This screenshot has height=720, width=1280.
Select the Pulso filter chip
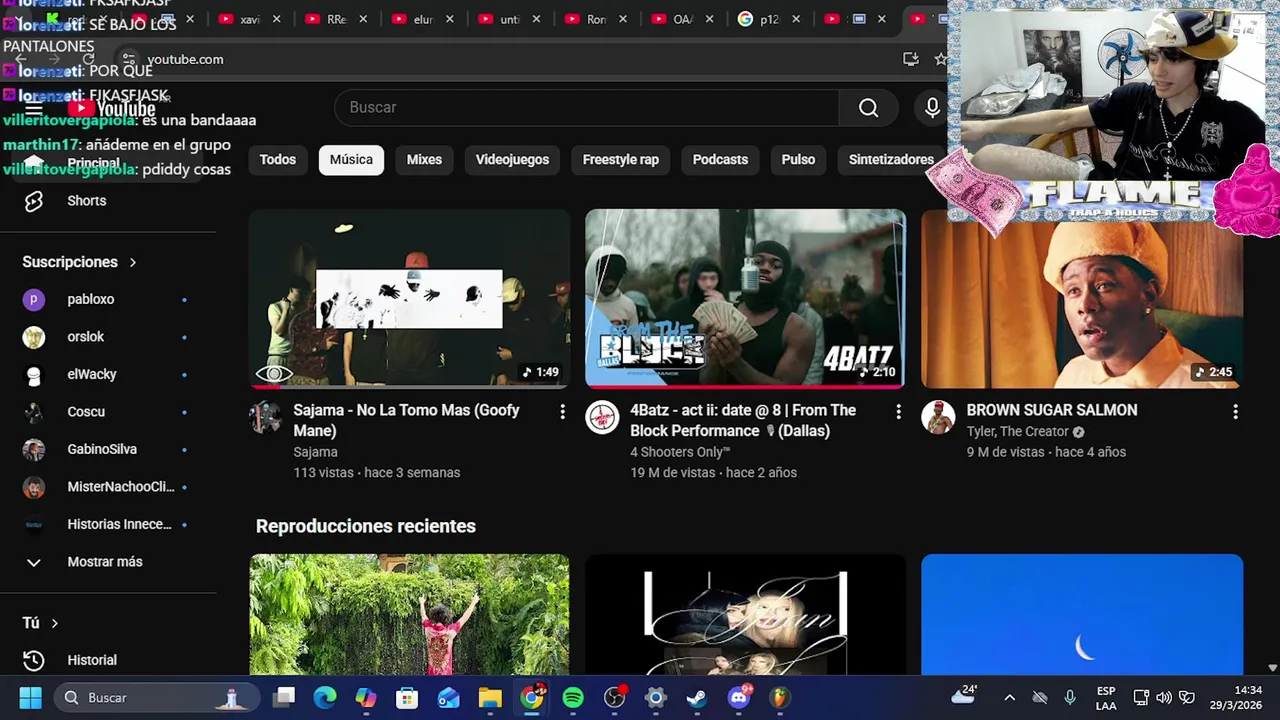click(x=798, y=160)
